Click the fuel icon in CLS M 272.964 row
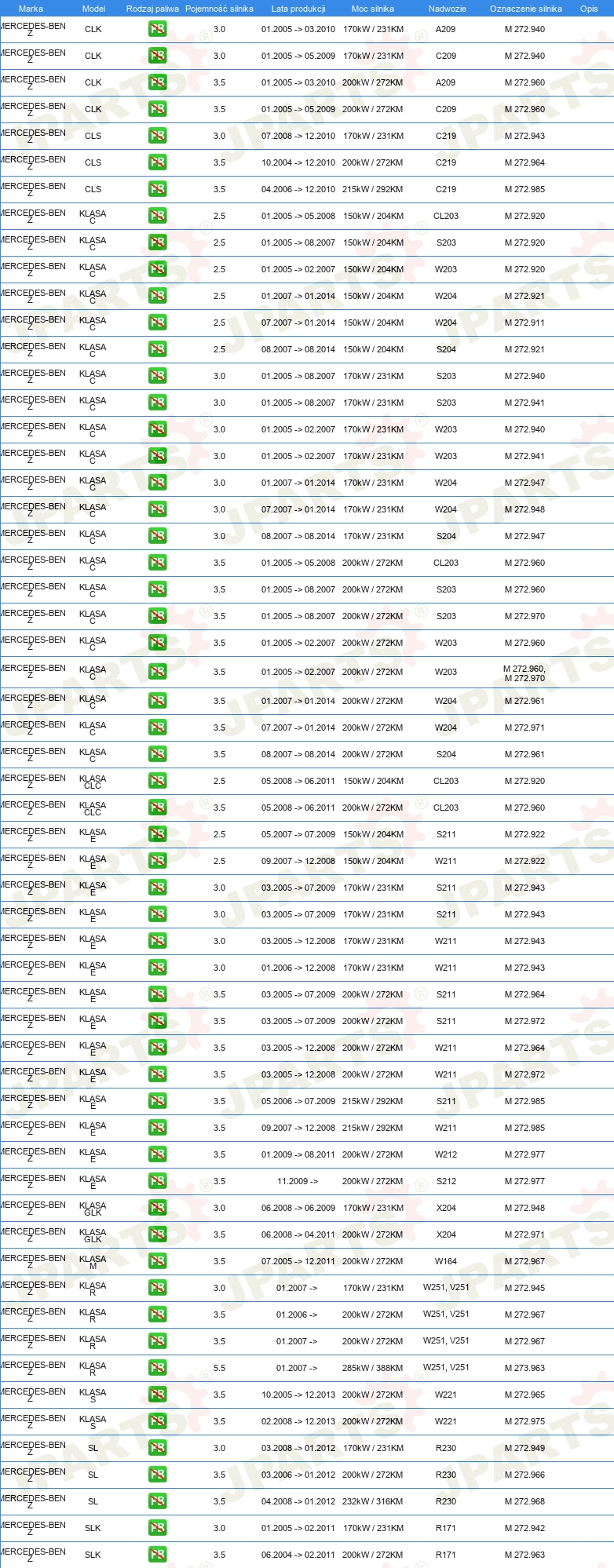 pyautogui.click(x=157, y=162)
